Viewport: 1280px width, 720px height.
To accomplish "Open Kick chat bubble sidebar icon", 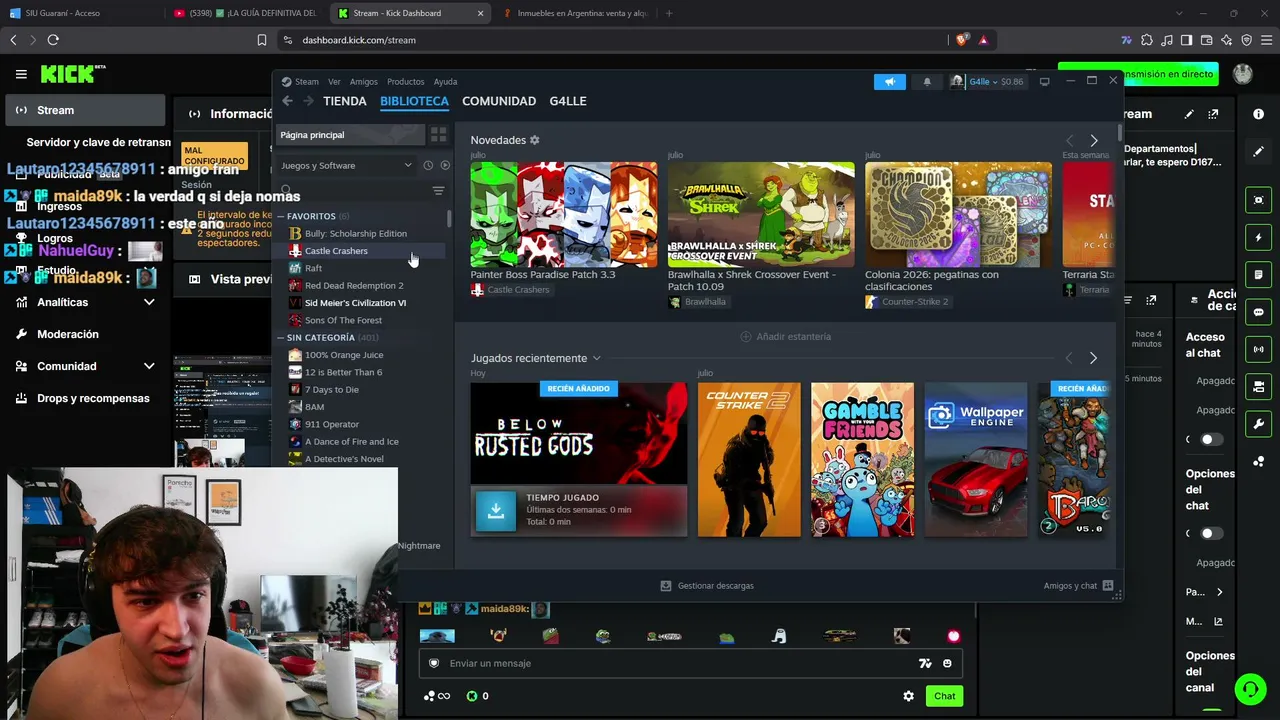I will (1258, 312).
